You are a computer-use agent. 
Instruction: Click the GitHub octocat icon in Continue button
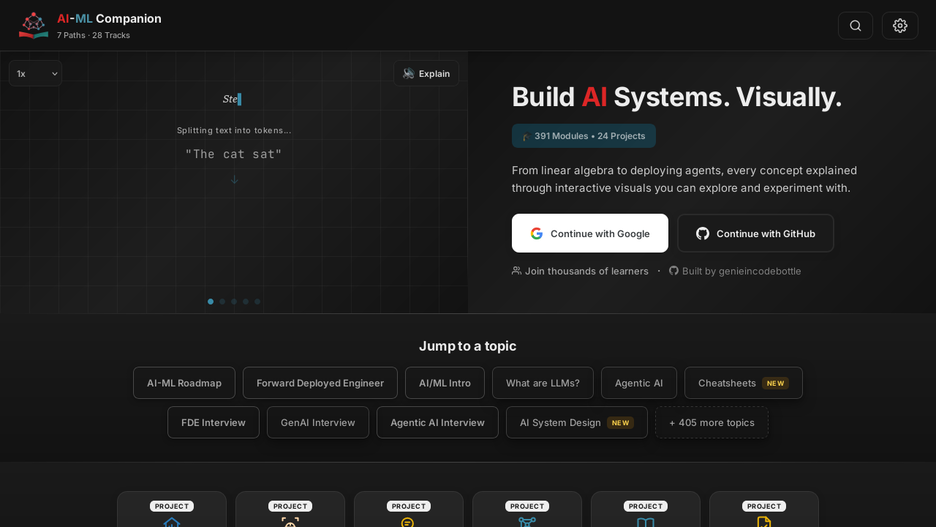703,233
